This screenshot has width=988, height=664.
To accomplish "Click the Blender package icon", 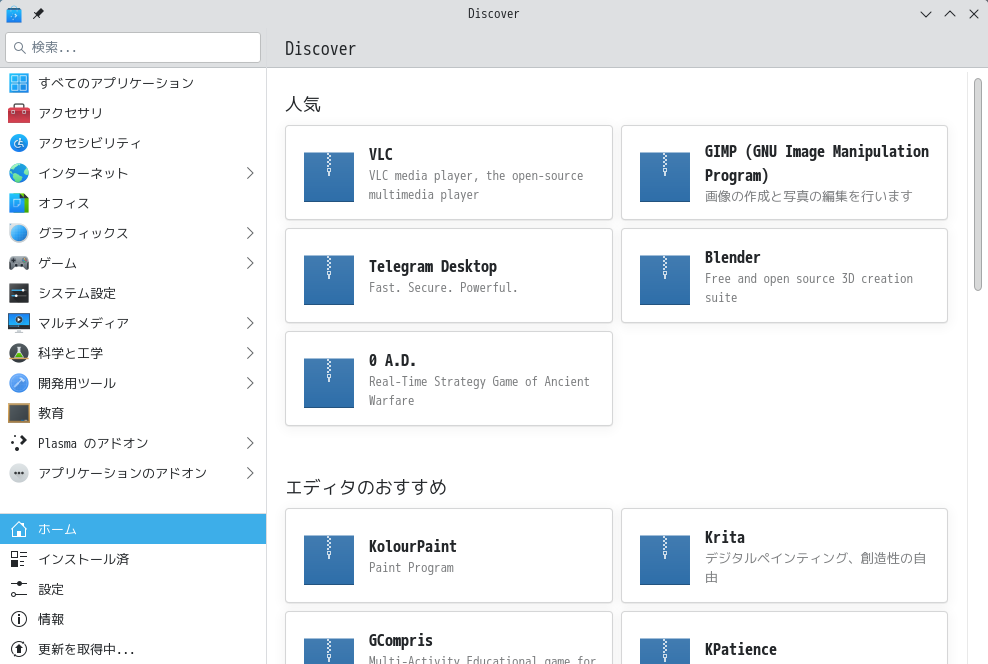I will click(665, 280).
